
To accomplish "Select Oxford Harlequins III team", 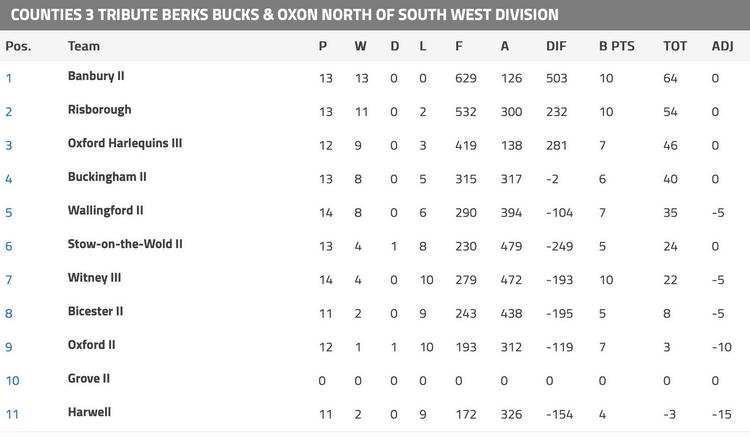I will point(125,143).
